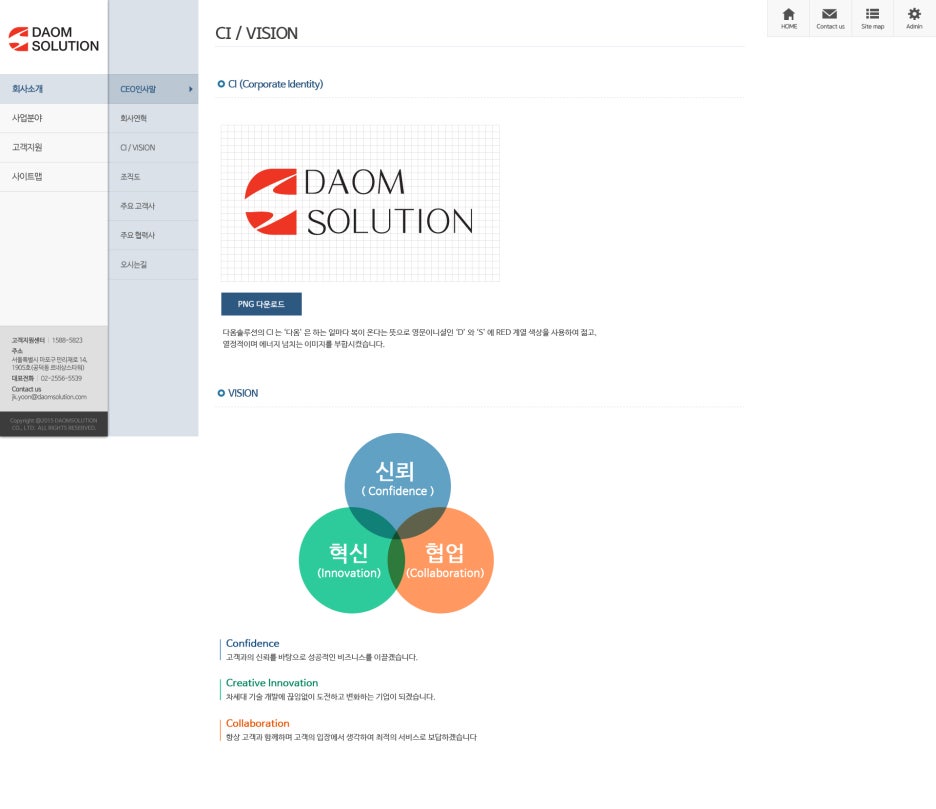Open the 오시는길 submenu item
Screen dimensions: 936x809
coord(153,264)
